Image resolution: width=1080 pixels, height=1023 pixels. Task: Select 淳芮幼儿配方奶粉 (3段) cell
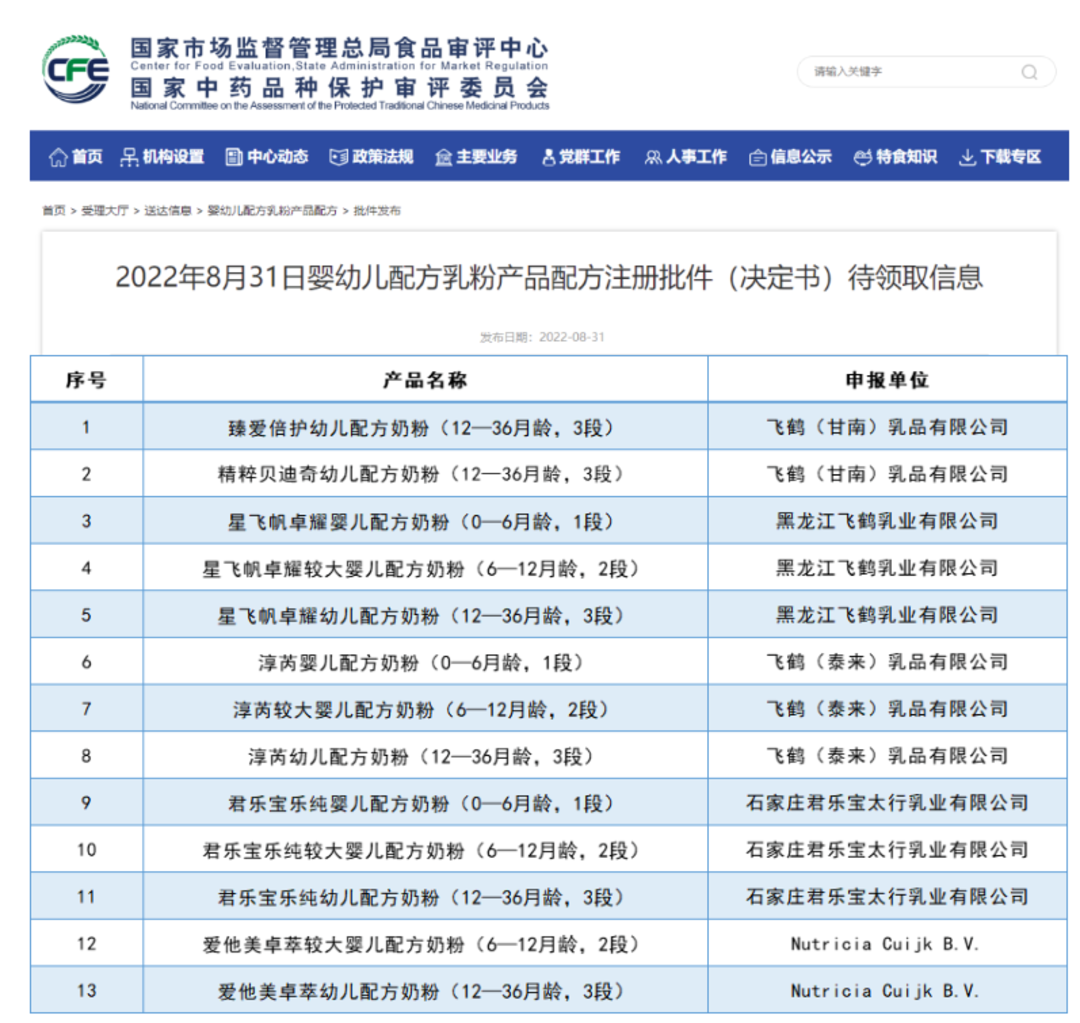425,756
